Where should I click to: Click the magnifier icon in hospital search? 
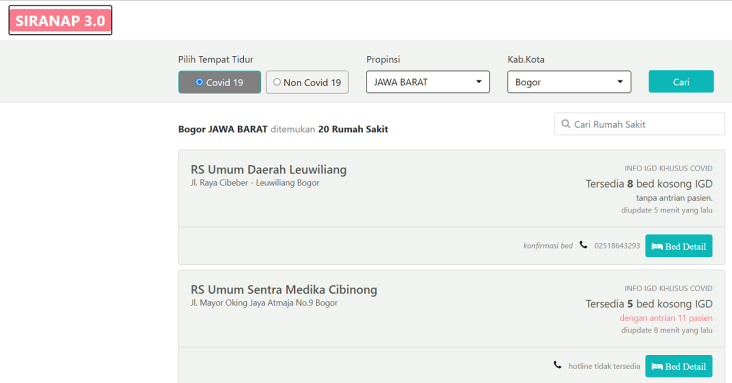tap(566, 124)
